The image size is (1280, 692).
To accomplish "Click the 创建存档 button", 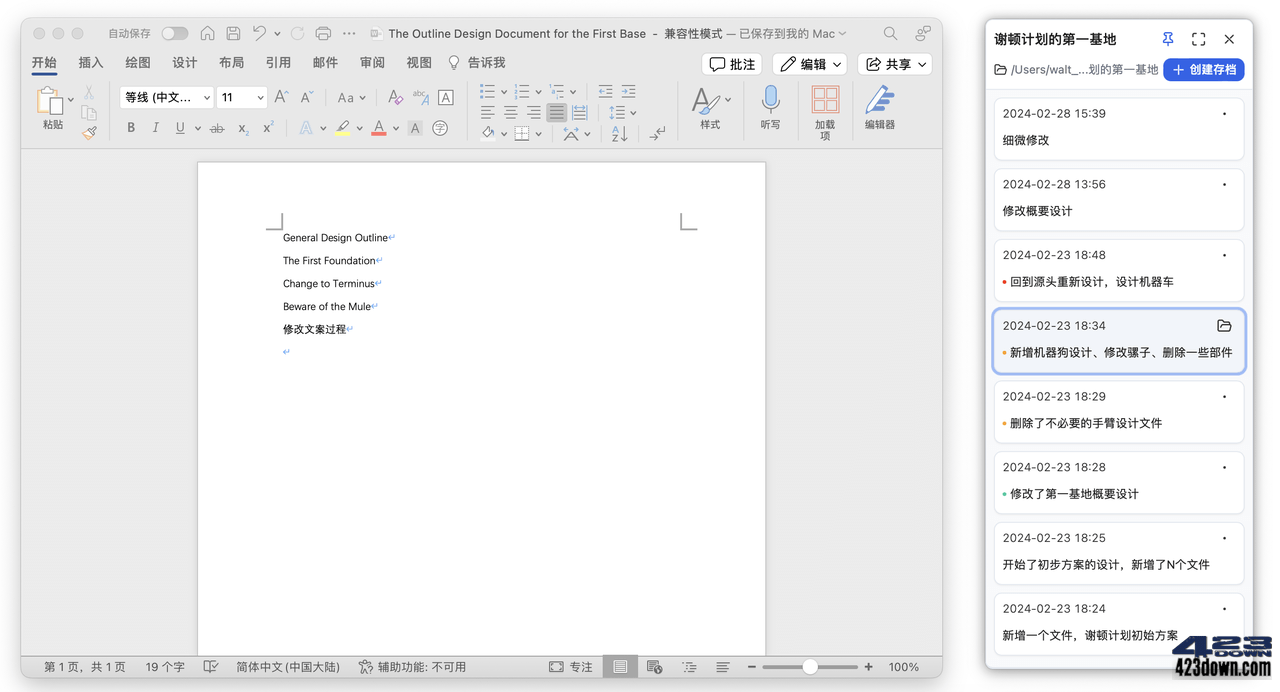I will [x=1204, y=70].
